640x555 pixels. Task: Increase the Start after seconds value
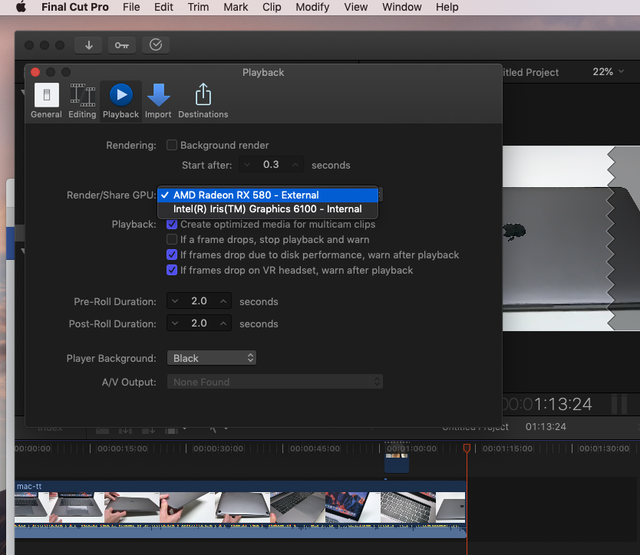295,165
